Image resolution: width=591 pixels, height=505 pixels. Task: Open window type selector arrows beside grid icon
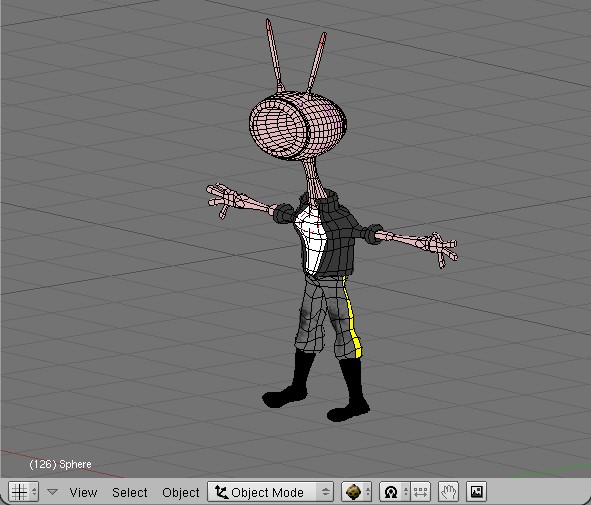(34, 492)
